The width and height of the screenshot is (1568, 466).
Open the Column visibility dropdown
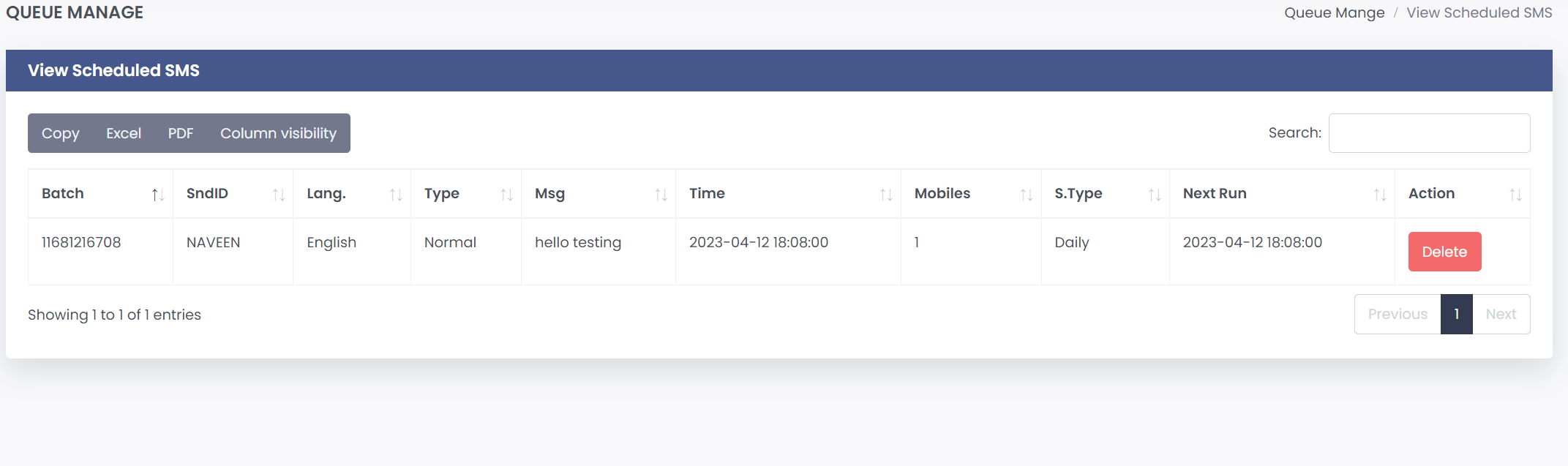278,133
